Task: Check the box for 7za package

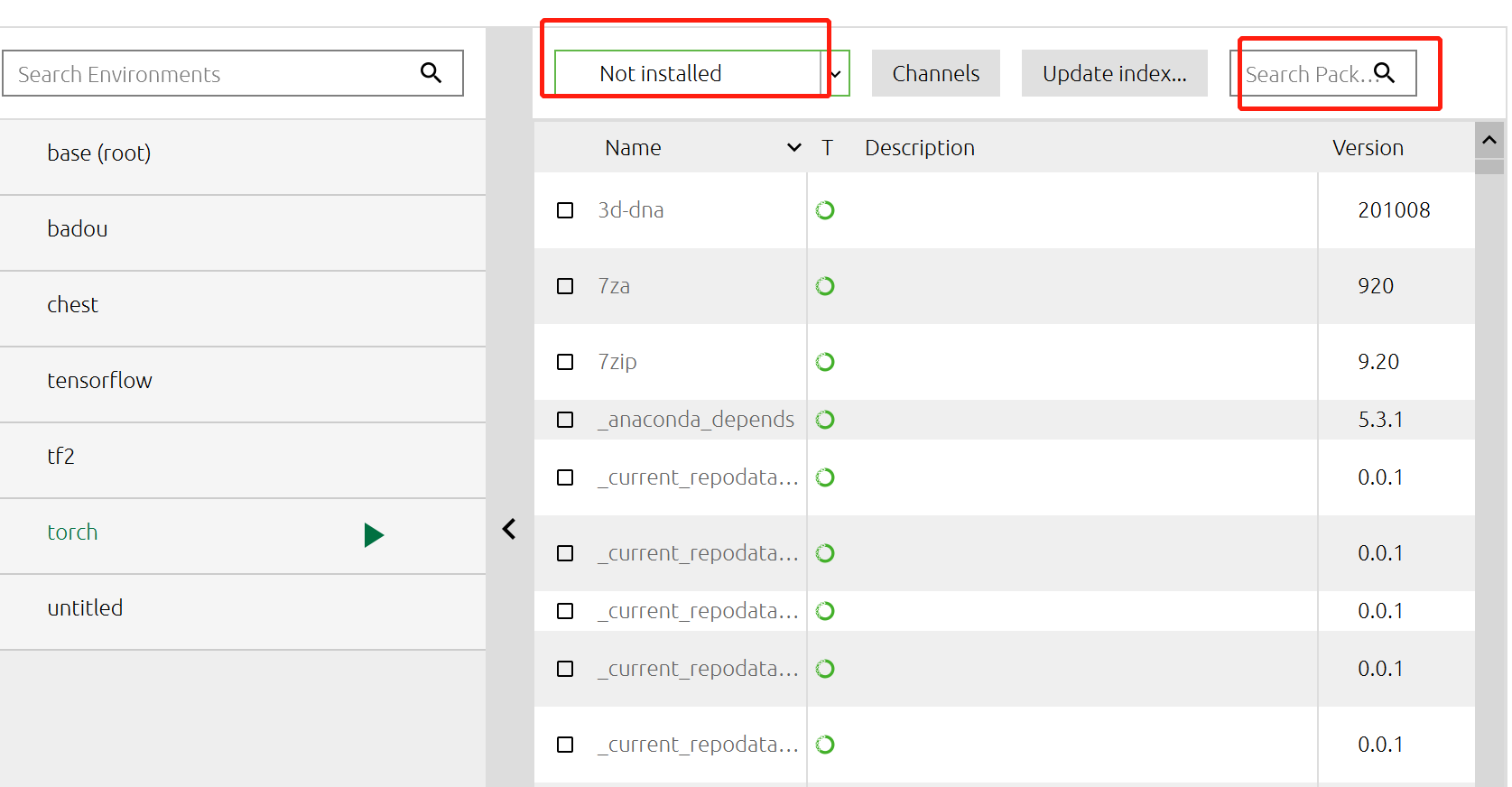Action: click(x=565, y=286)
